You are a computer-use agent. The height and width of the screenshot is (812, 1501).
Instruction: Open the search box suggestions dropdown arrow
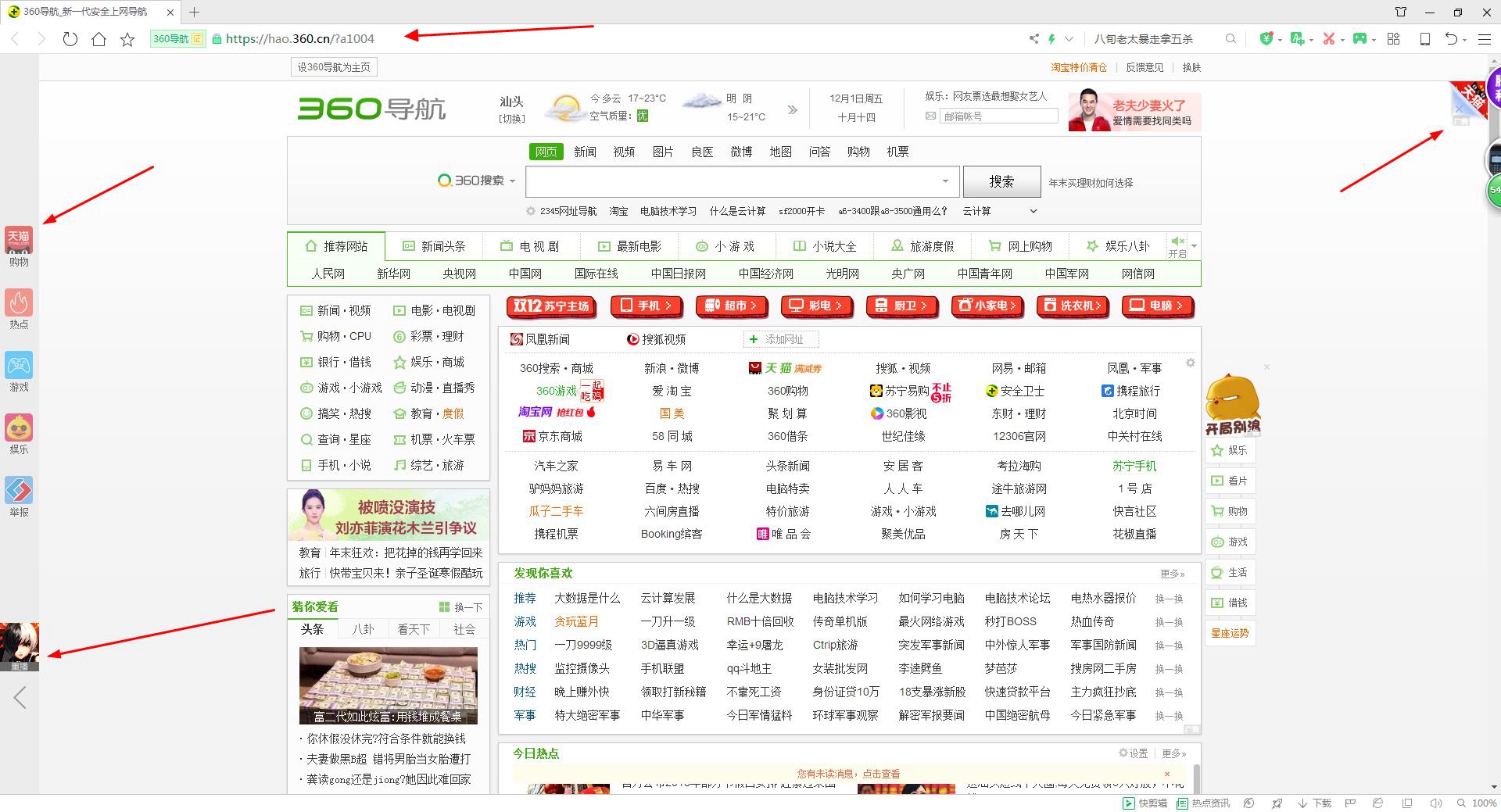tap(945, 181)
